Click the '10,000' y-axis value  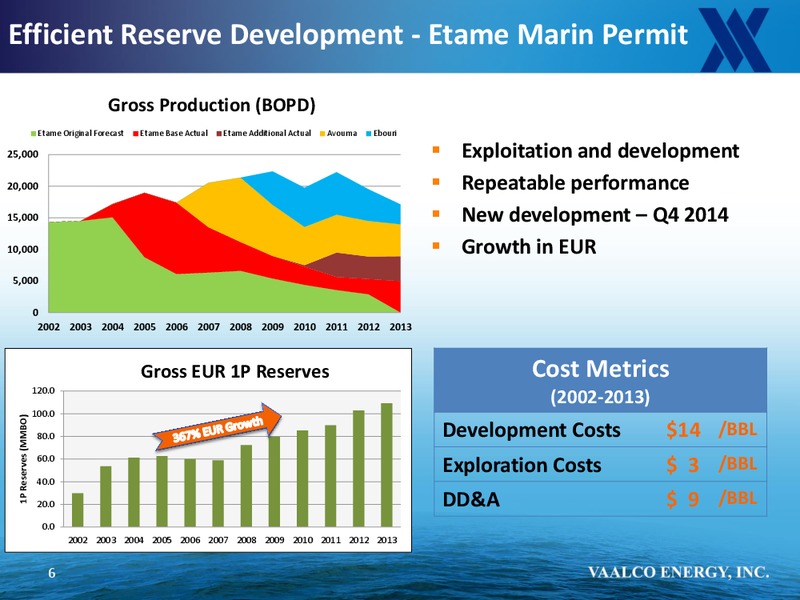point(22,249)
